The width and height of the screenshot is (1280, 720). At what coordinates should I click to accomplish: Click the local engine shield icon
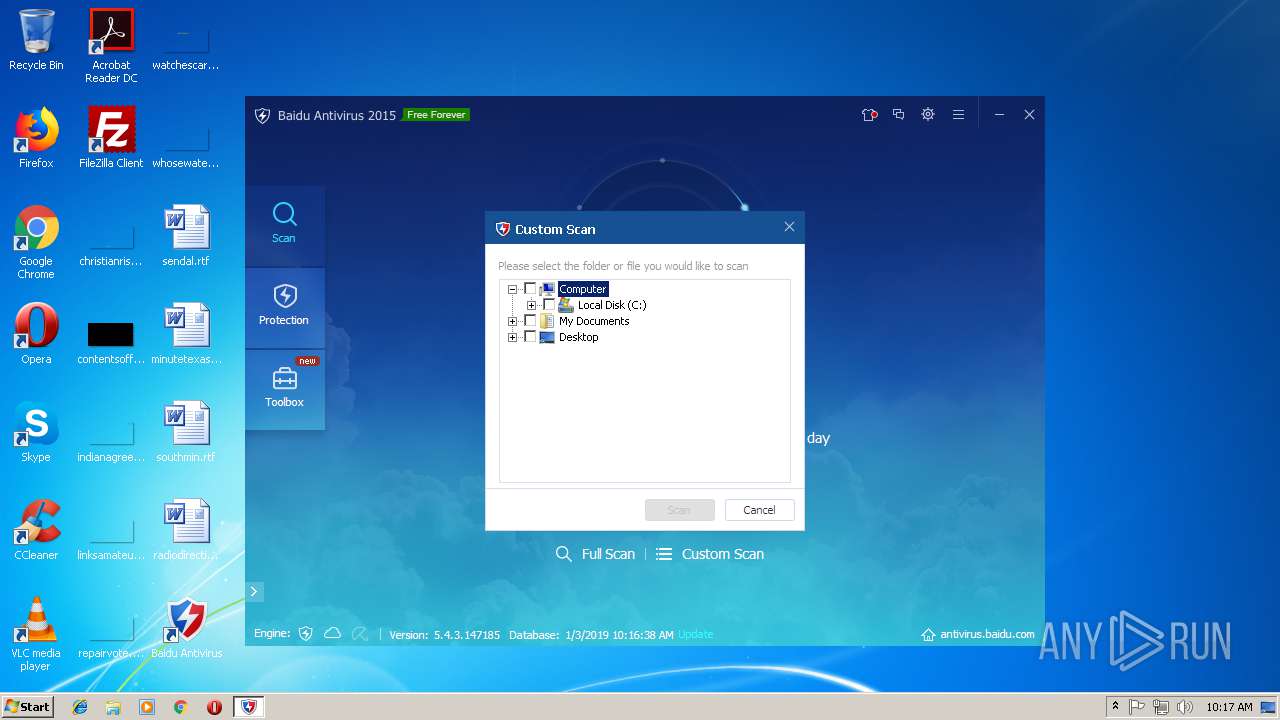[x=306, y=634]
